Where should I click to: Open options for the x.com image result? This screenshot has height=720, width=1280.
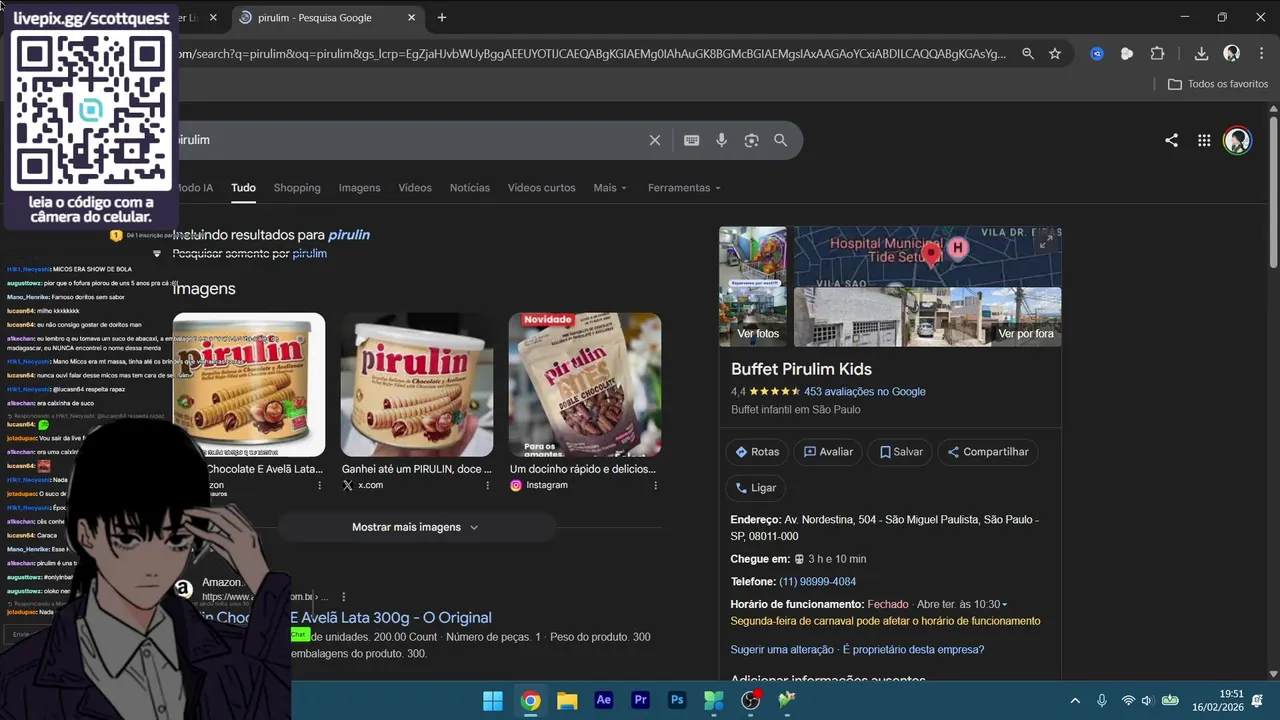pos(488,485)
